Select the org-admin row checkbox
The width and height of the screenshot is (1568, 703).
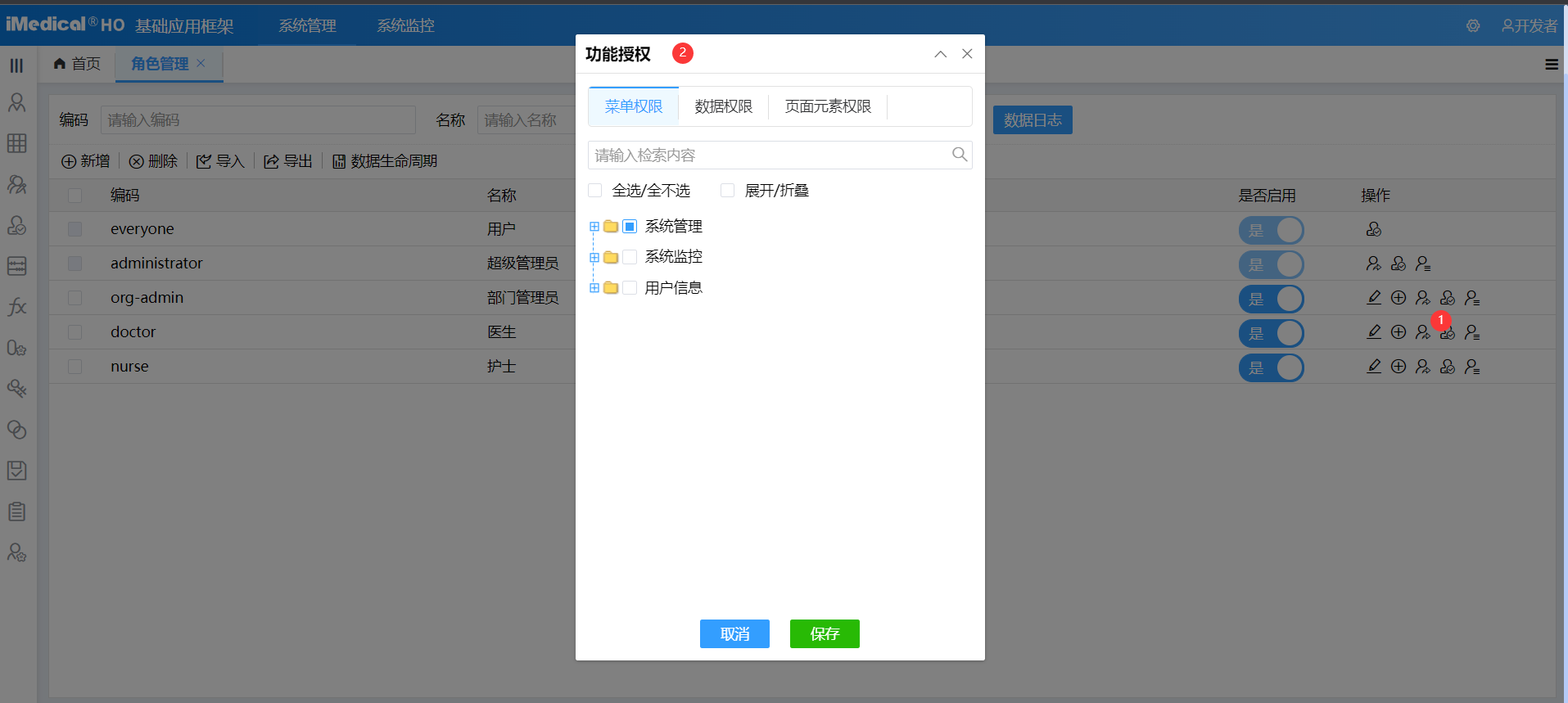pos(75,298)
